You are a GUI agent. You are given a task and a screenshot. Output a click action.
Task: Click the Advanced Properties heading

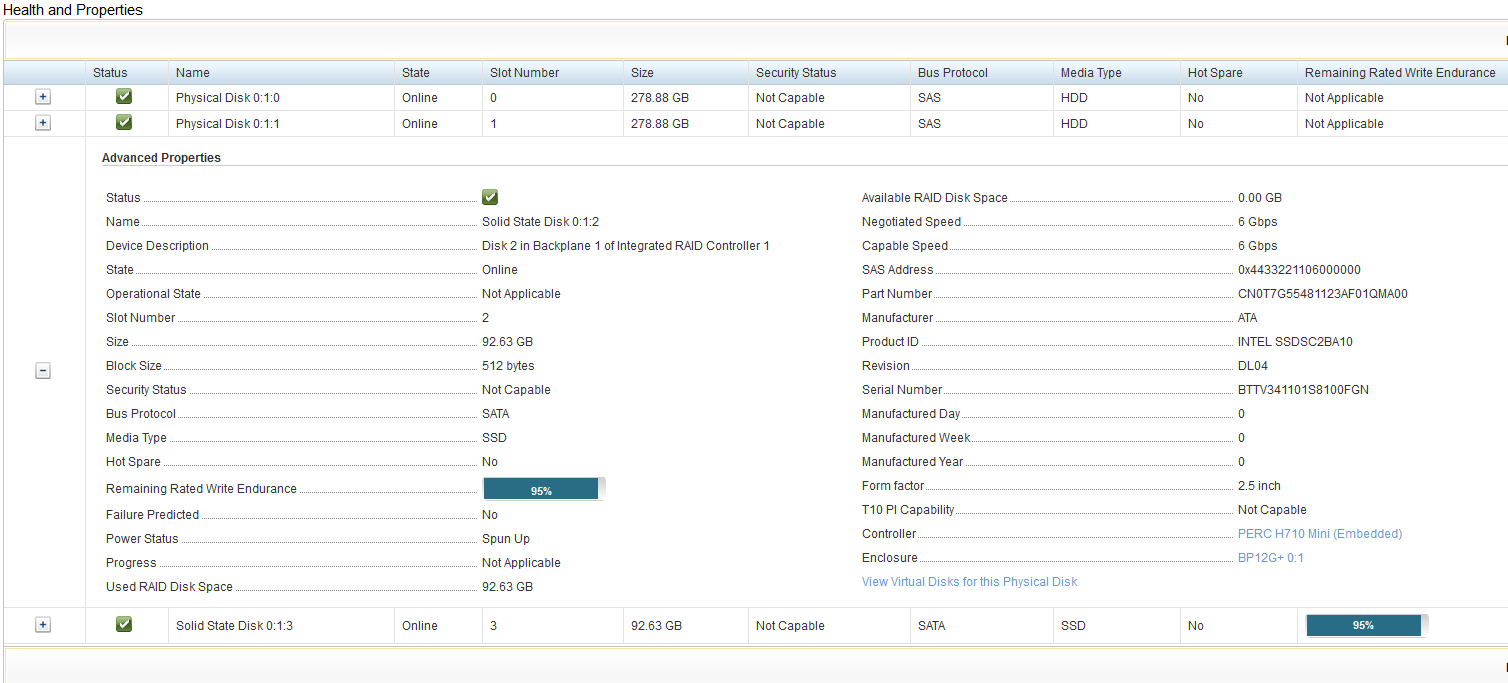tap(161, 158)
